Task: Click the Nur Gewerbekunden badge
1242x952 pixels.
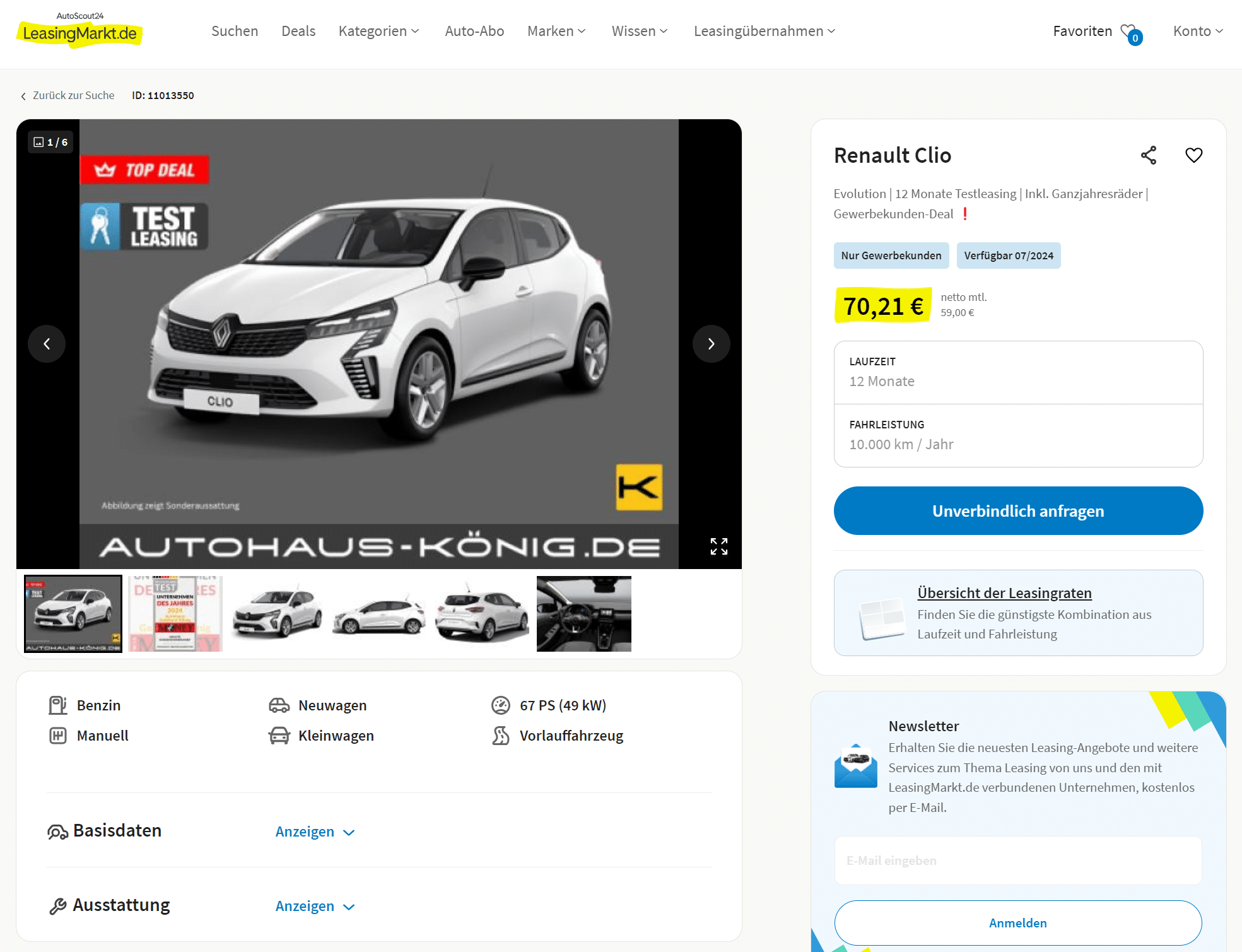Action: [x=891, y=256]
